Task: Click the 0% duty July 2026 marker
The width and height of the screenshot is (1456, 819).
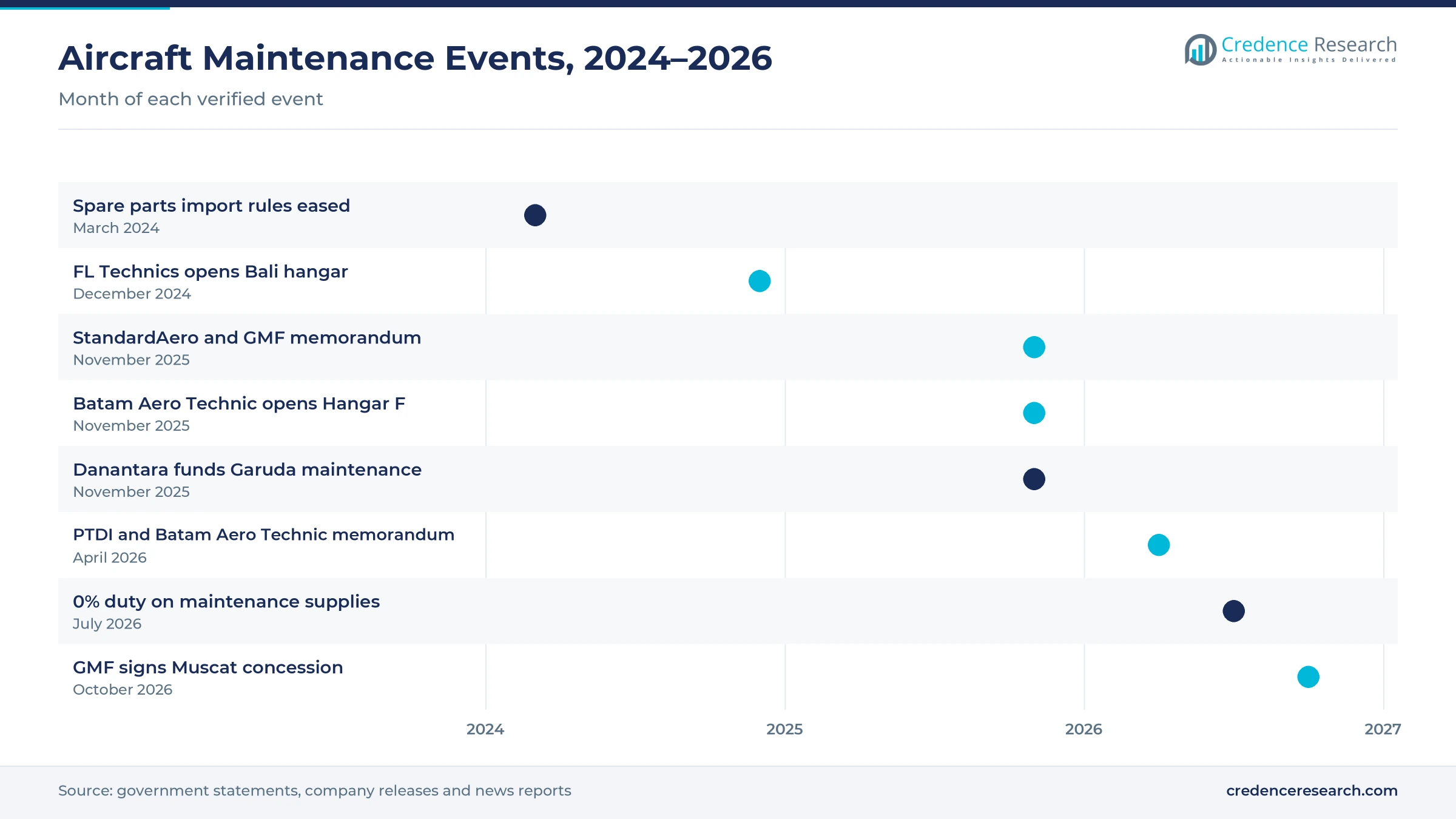Action: point(1233,611)
